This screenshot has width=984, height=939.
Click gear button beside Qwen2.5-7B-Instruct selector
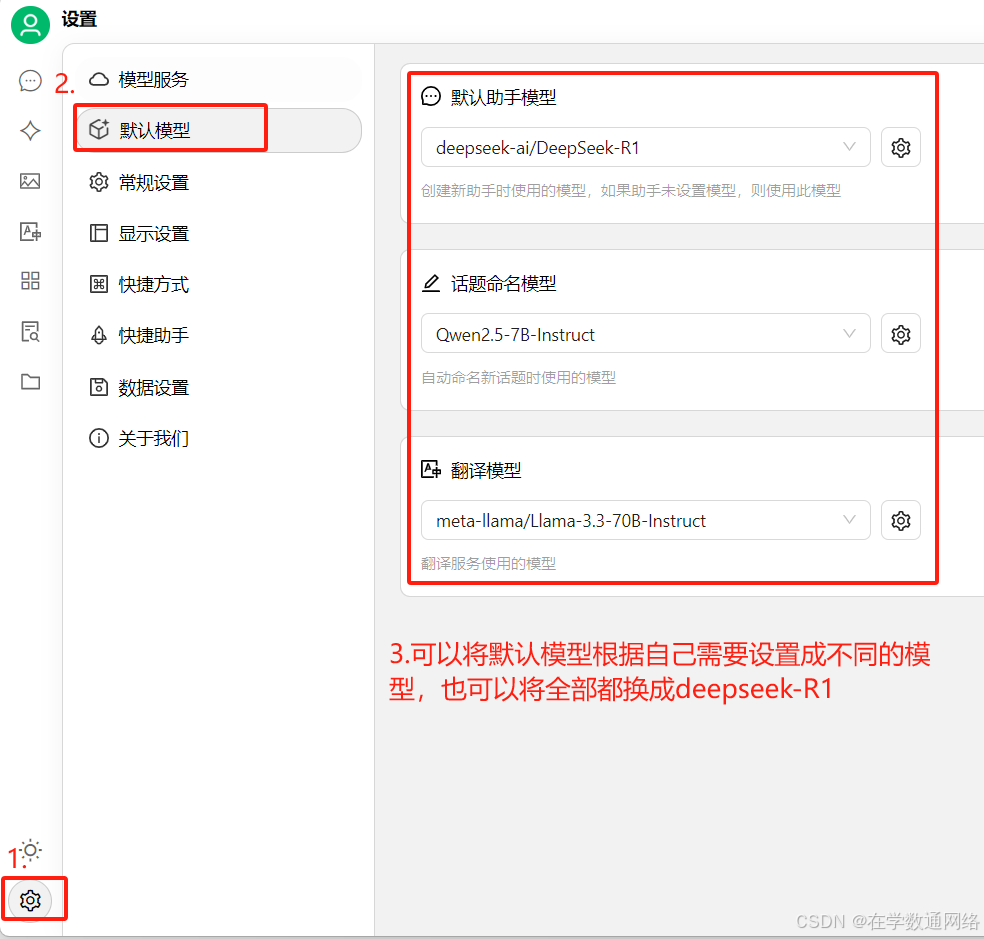point(901,333)
